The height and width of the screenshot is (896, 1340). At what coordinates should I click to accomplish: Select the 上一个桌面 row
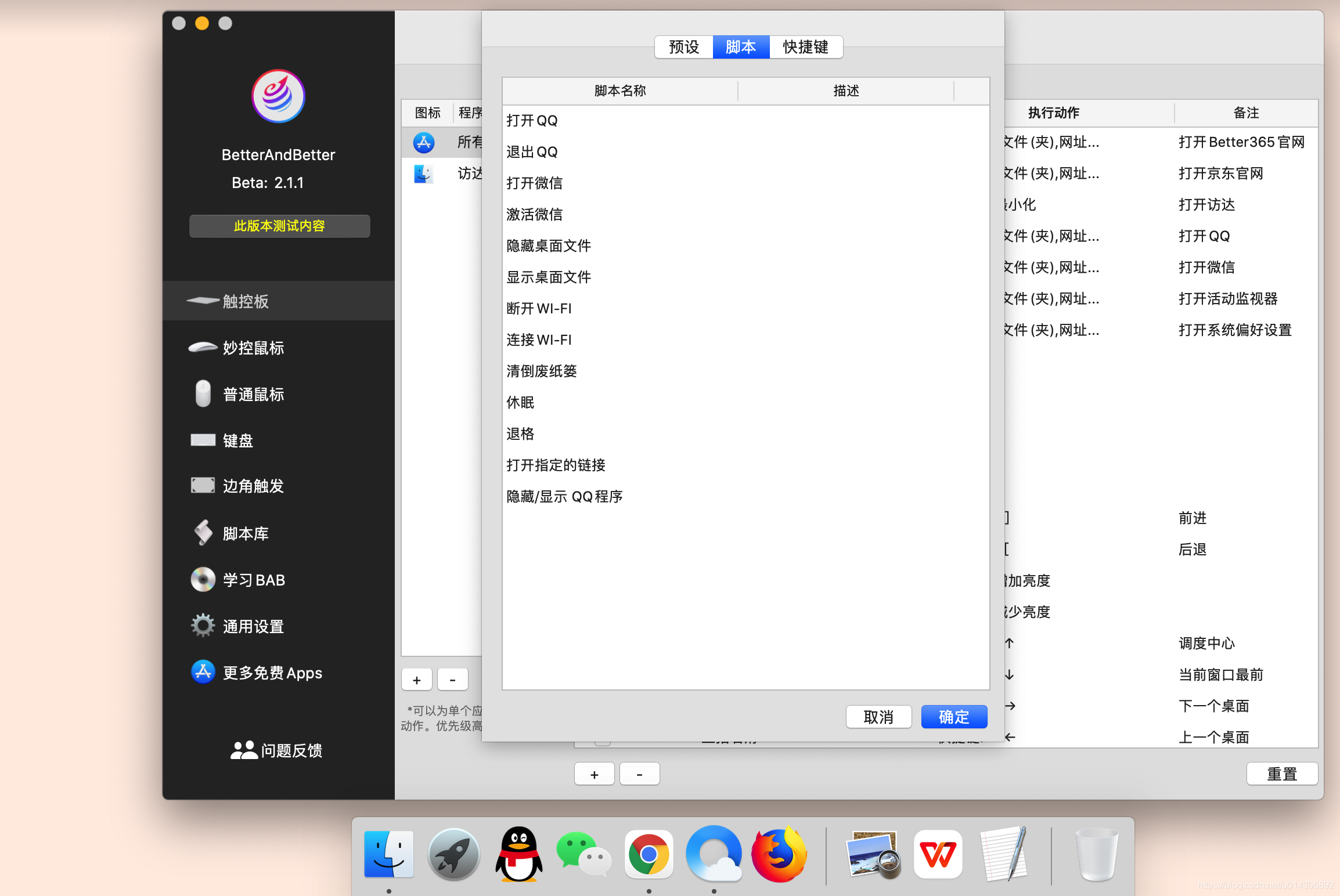[x=1161, y=737]
